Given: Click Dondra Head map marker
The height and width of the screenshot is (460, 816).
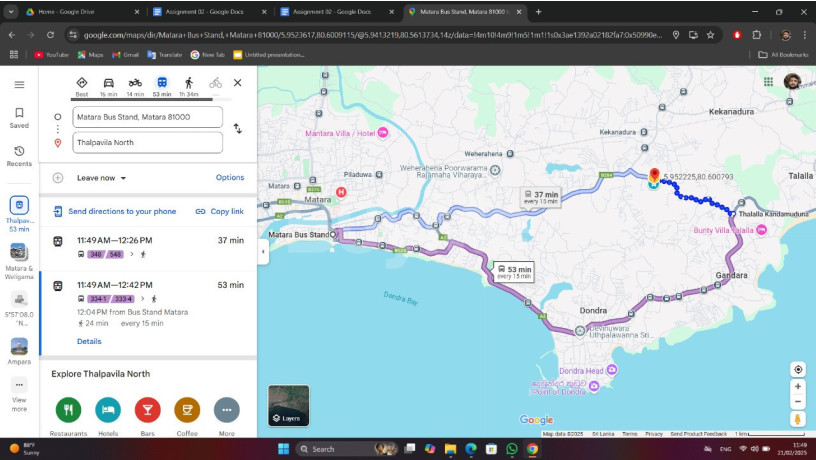Looking at the screenshot, I should coord(612,370).
